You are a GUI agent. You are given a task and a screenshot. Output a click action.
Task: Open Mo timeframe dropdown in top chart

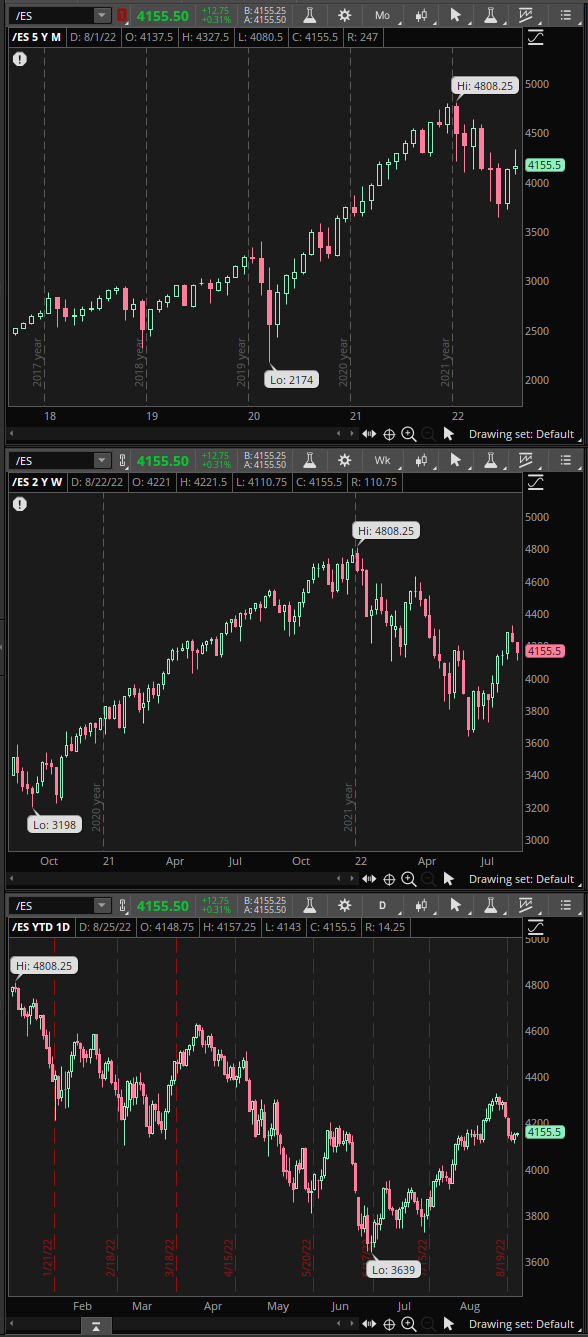pos(384,15)
